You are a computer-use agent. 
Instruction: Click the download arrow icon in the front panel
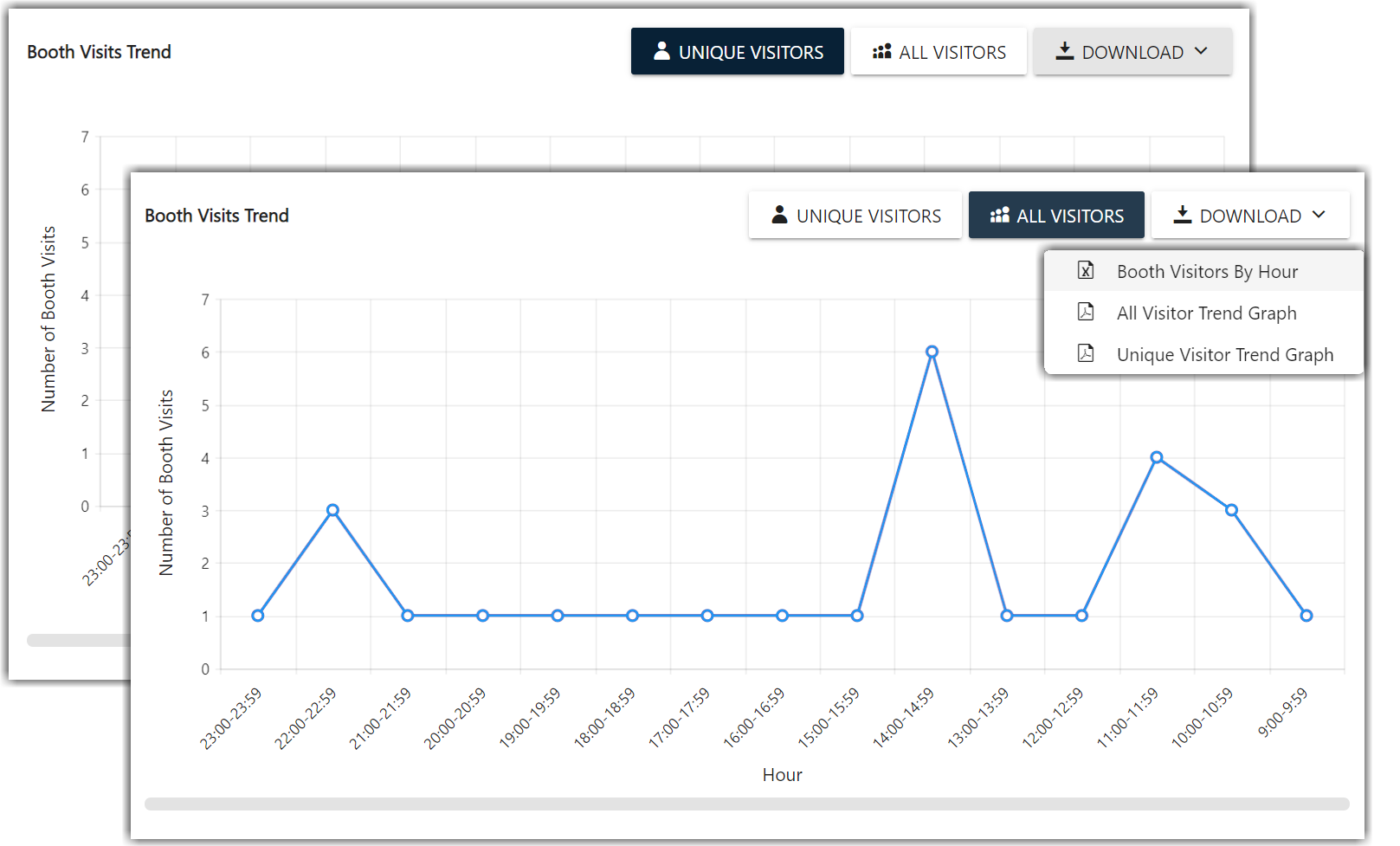click(x=1183, y=215)
